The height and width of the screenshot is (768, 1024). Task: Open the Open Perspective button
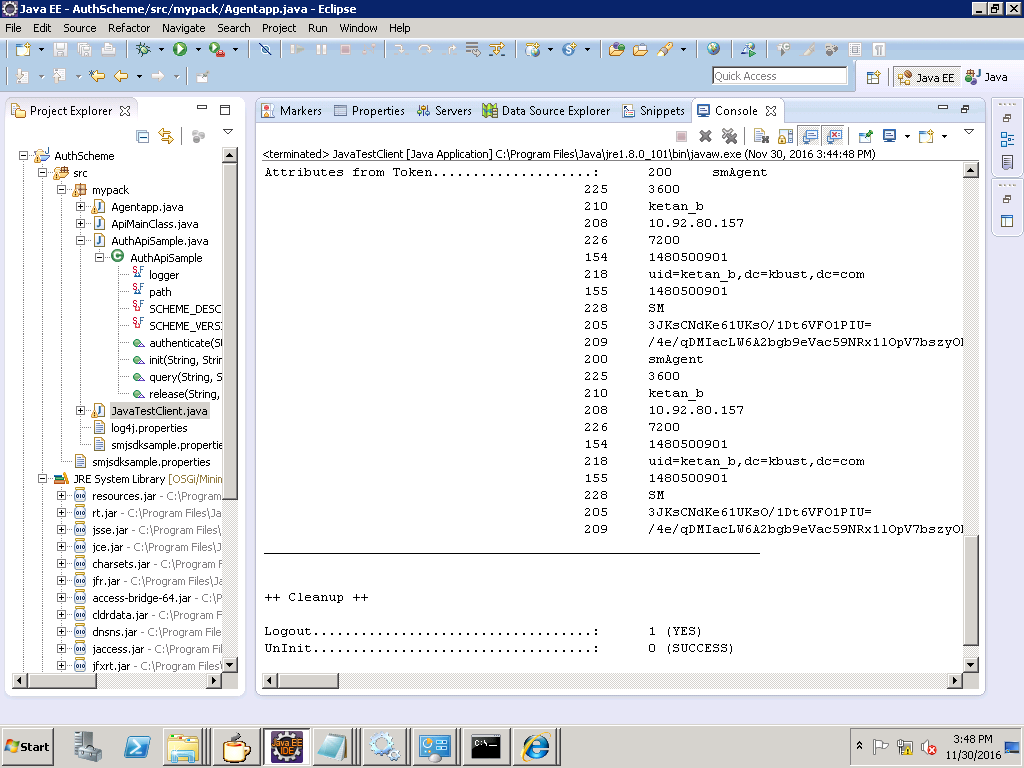873,77
